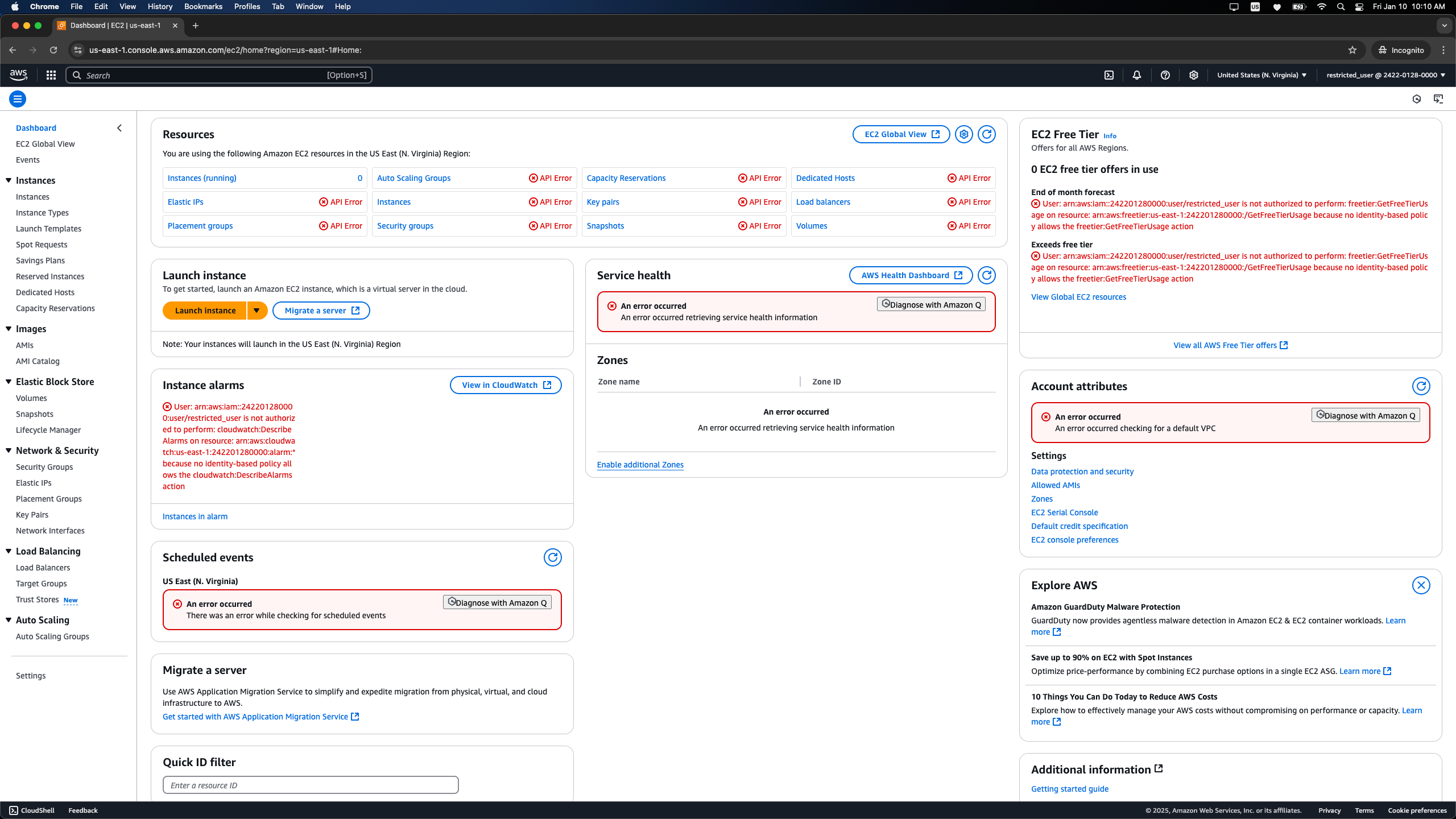Click Diagnose with Amazon Q in Account attributes
The height and width of the screenshot is (819, 1456).
click(x=1366, y=415)
